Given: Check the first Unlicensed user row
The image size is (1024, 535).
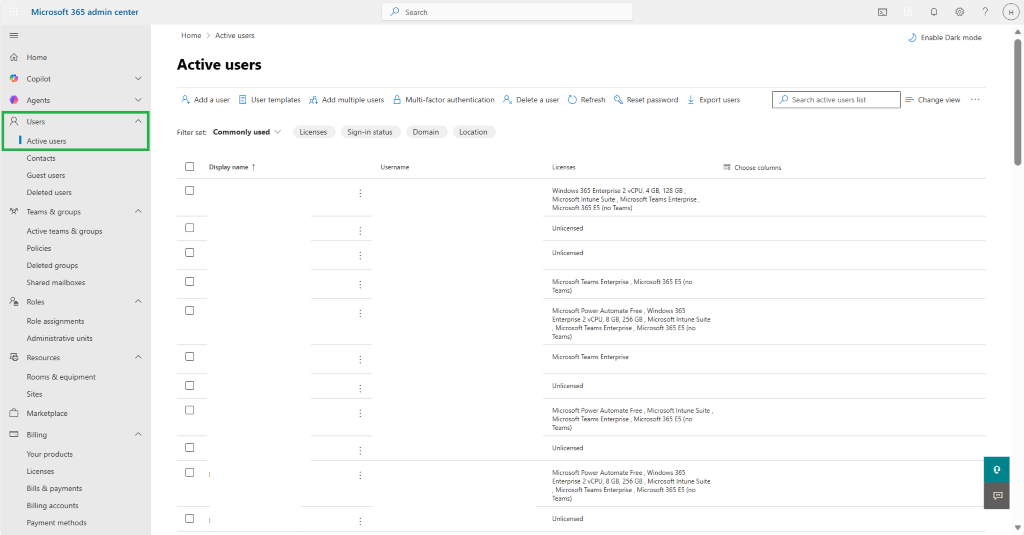Looking at the screenshot, I should (189, 228).
